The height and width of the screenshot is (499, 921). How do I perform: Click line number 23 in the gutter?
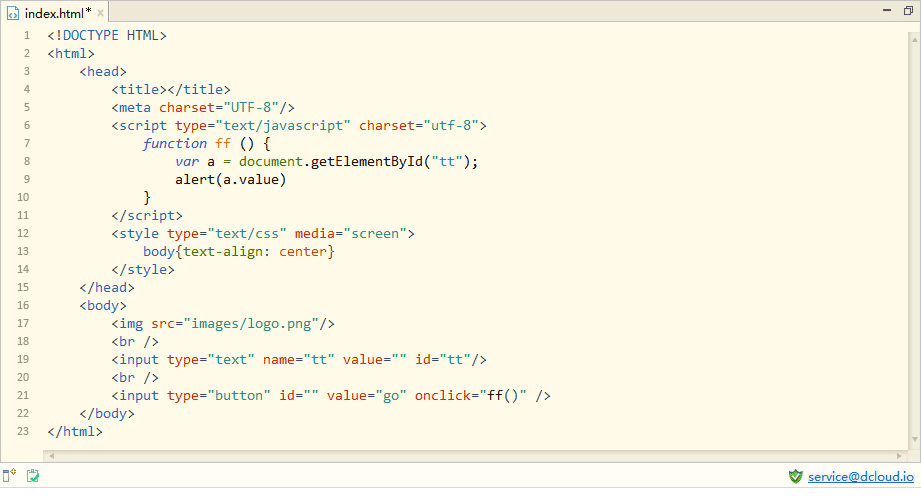point(23,431)
